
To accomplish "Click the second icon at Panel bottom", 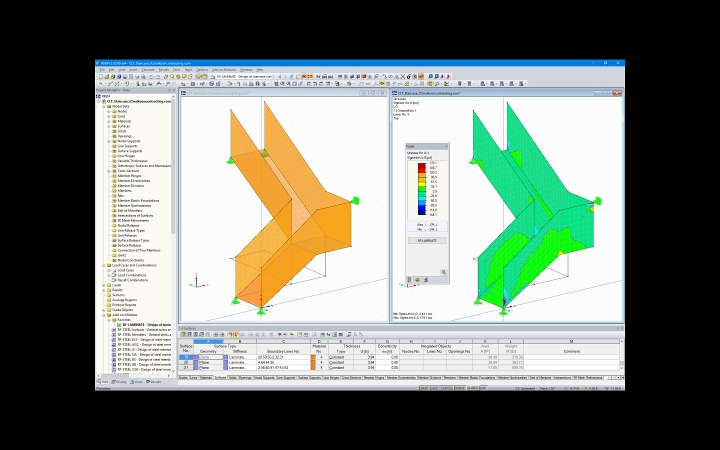I will tap(417, 279).
